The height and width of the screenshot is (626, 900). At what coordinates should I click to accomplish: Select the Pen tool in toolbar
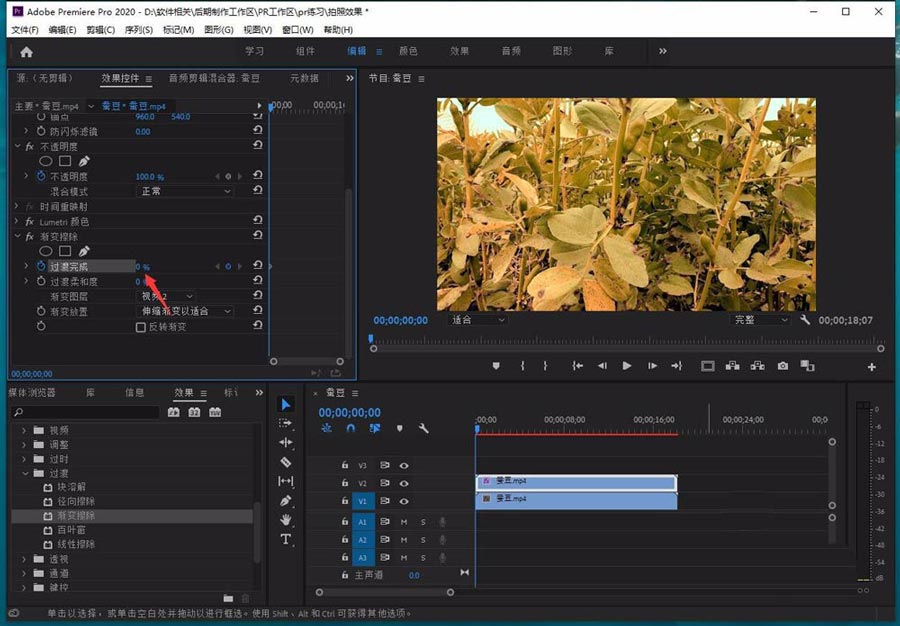(286, 500)
